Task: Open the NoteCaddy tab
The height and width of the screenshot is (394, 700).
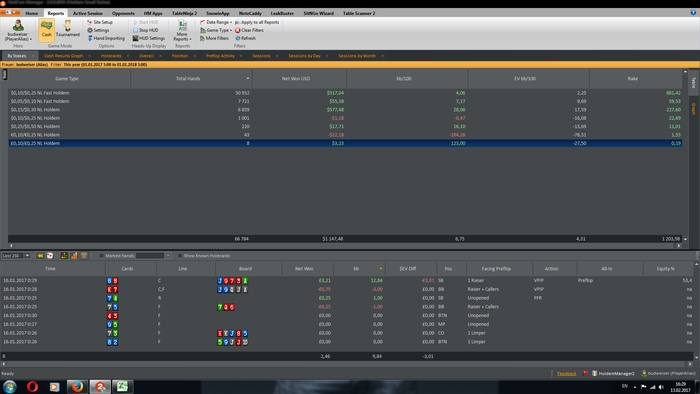Action: coord(250,13)
